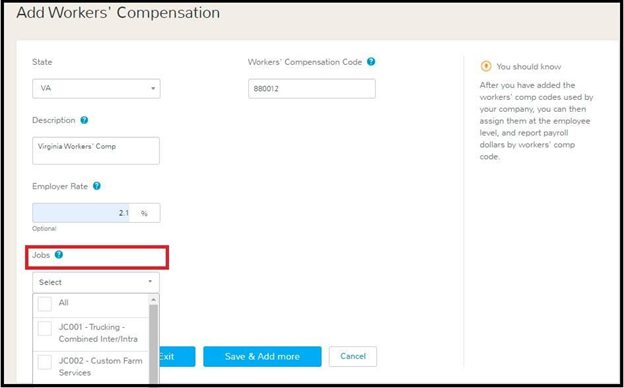Show help tooltip for Description field
Screen dimensions: 624x388
coord(84,120)
